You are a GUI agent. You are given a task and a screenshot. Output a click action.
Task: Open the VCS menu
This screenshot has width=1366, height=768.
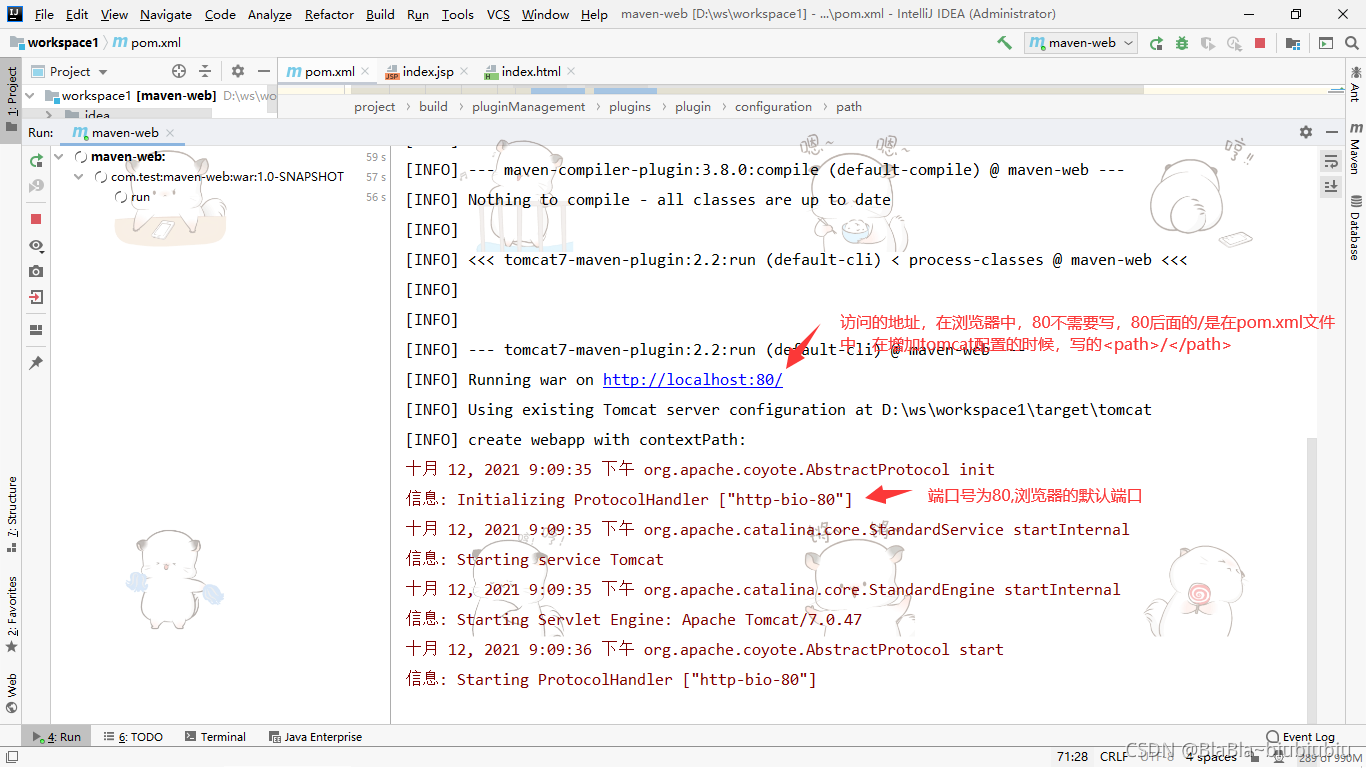tap(498, 14)
